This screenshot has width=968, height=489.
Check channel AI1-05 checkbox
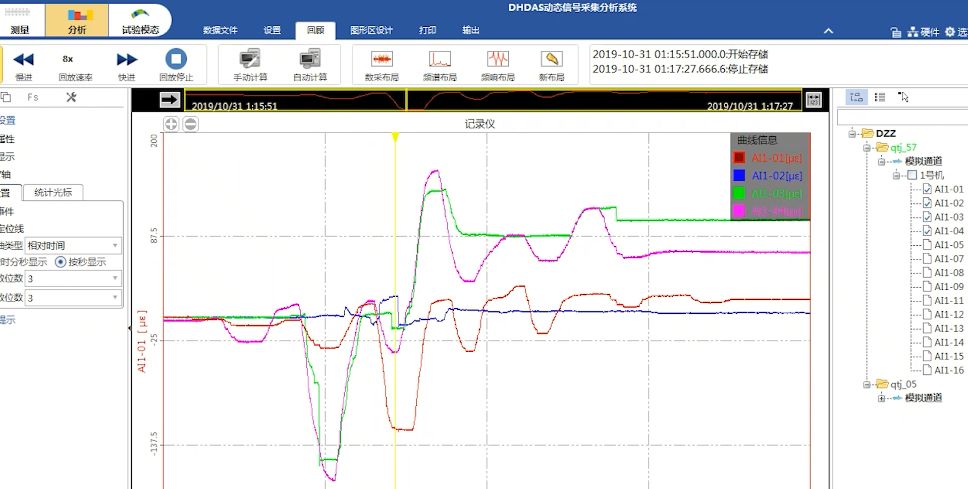point(927,244)
